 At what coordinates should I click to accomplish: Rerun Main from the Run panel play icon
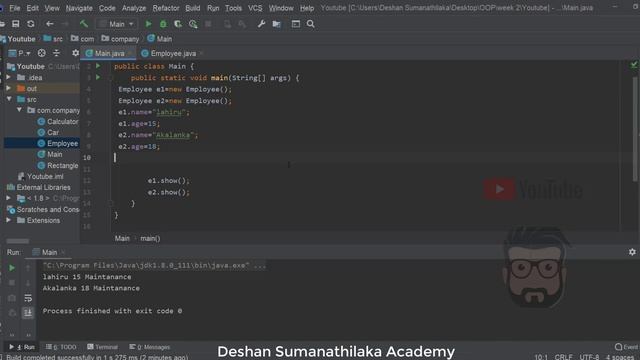tap(12, 268)
